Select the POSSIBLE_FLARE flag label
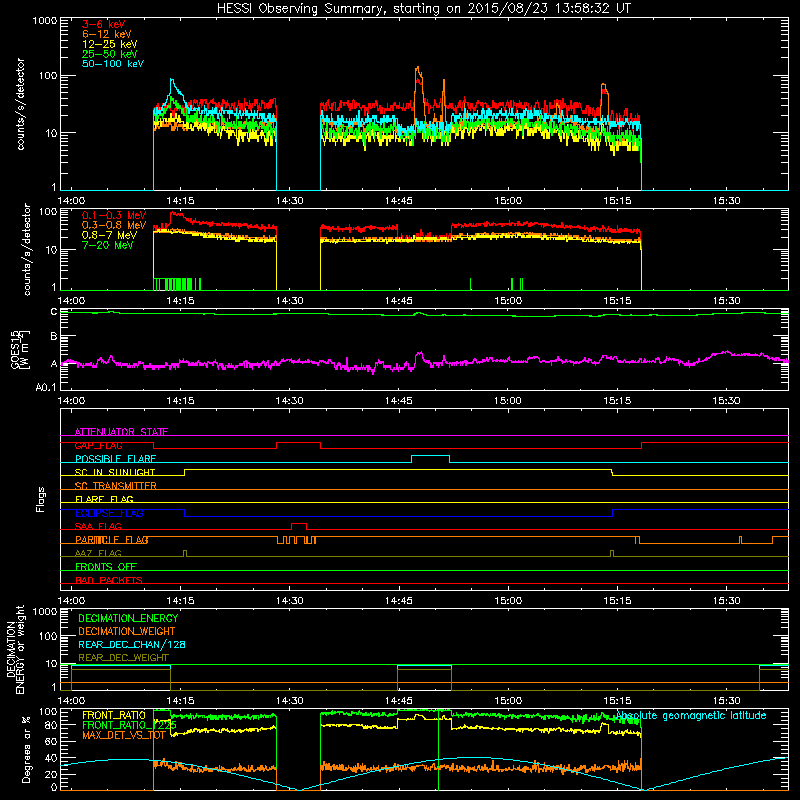Viewport: 800px width, 800px height. (115, 459)
